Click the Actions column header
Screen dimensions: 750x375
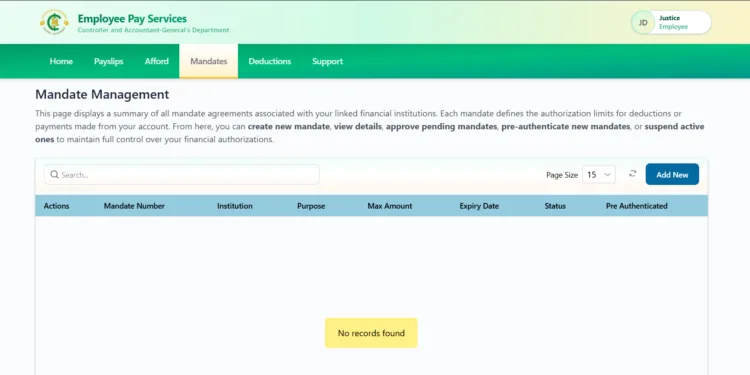[x=56, y=206]
